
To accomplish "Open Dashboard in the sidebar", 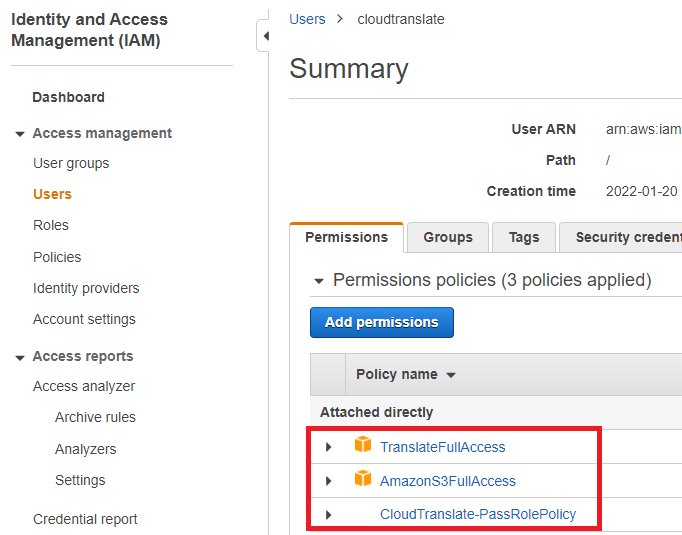I will coord(68,97).
